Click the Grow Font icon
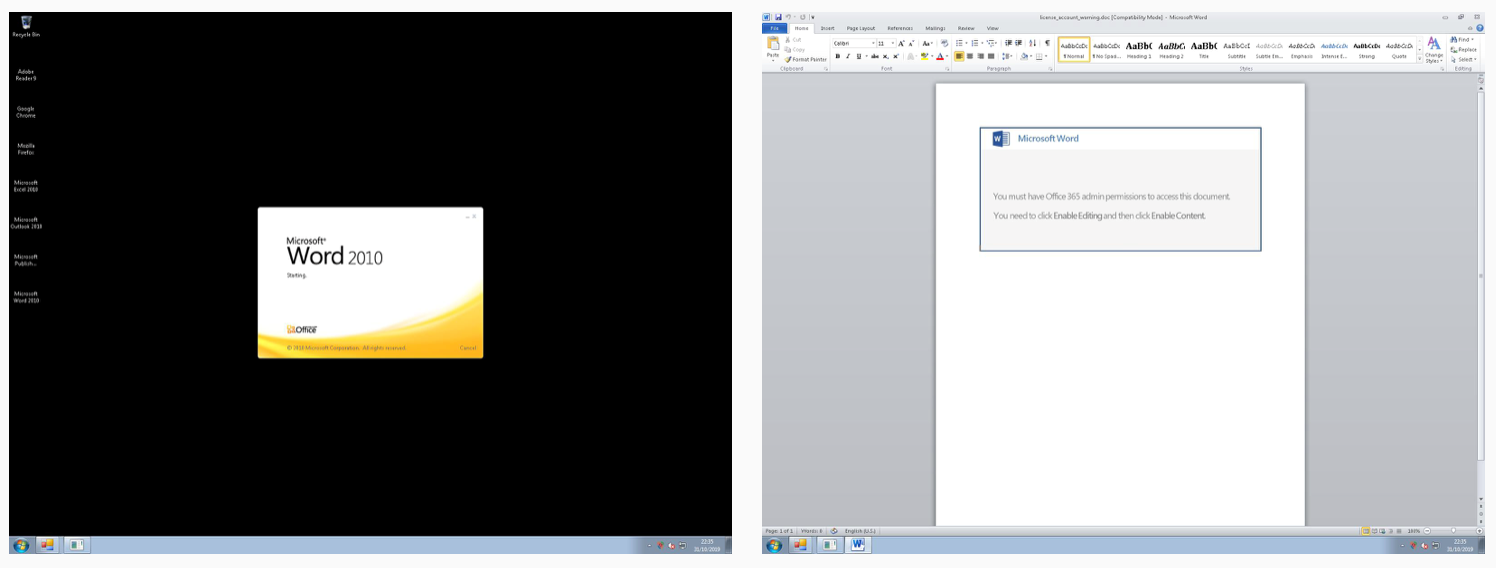Image resolution: width=1496 pixels, height=568 pixels. (x=901, y=43)
